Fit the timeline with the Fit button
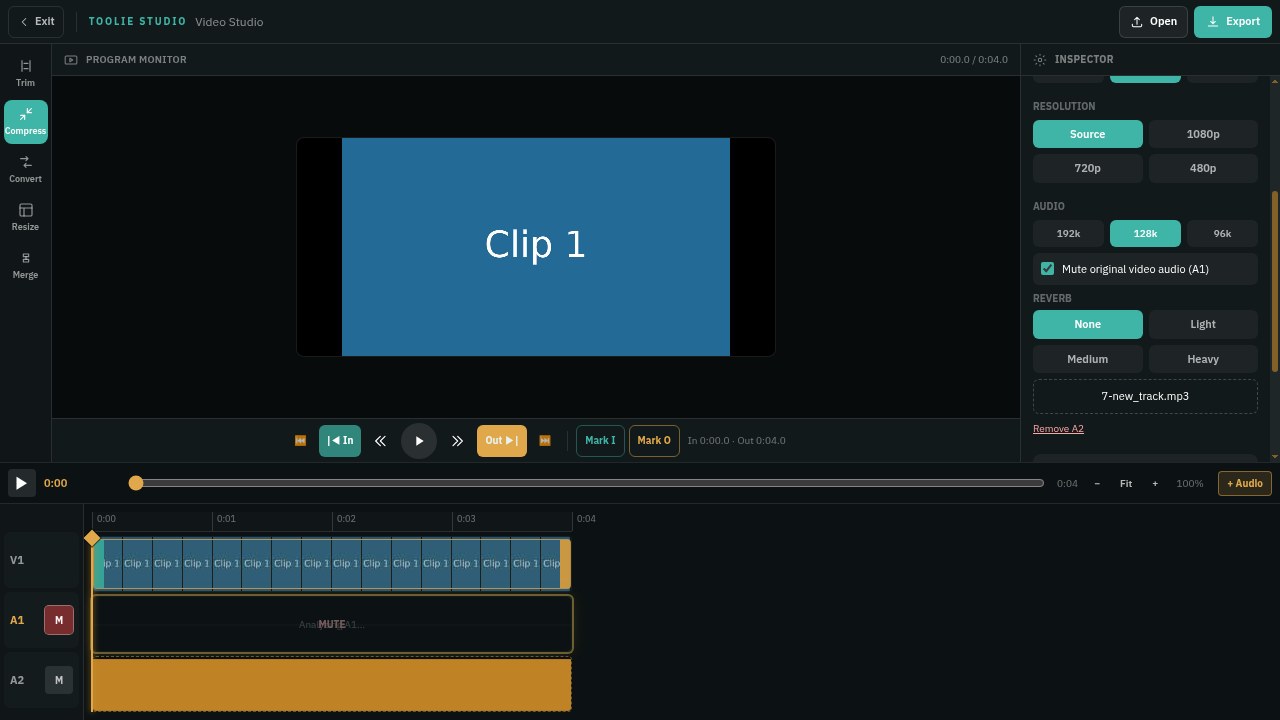Screen dimensions: 1280x720 (1126, 483)
